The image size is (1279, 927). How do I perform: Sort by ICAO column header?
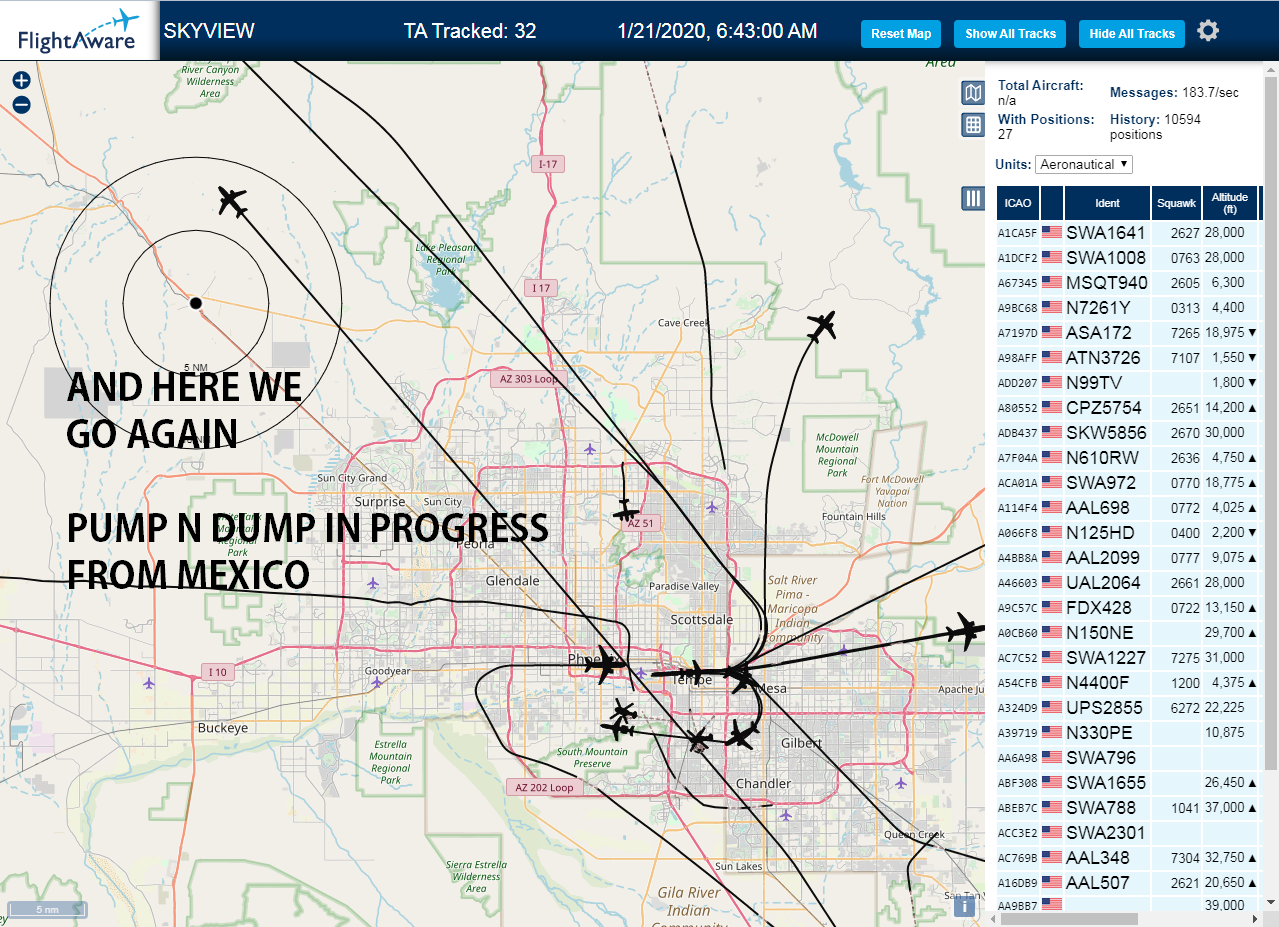pyautogui.click(x=1018, y=203)
